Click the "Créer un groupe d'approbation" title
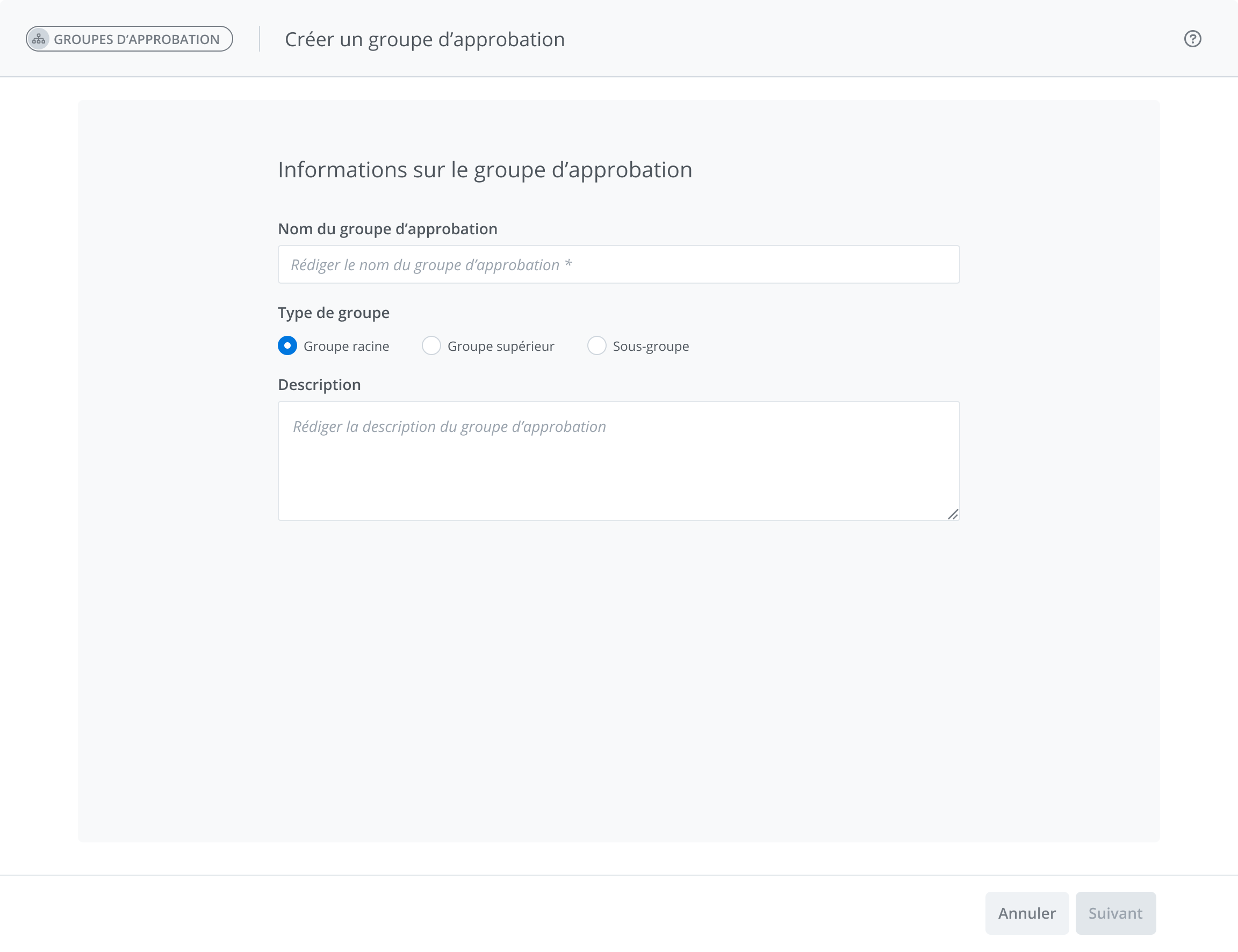Image resolution: width=1238 pixels, height=952 pixels. click(x=424, y=39)
